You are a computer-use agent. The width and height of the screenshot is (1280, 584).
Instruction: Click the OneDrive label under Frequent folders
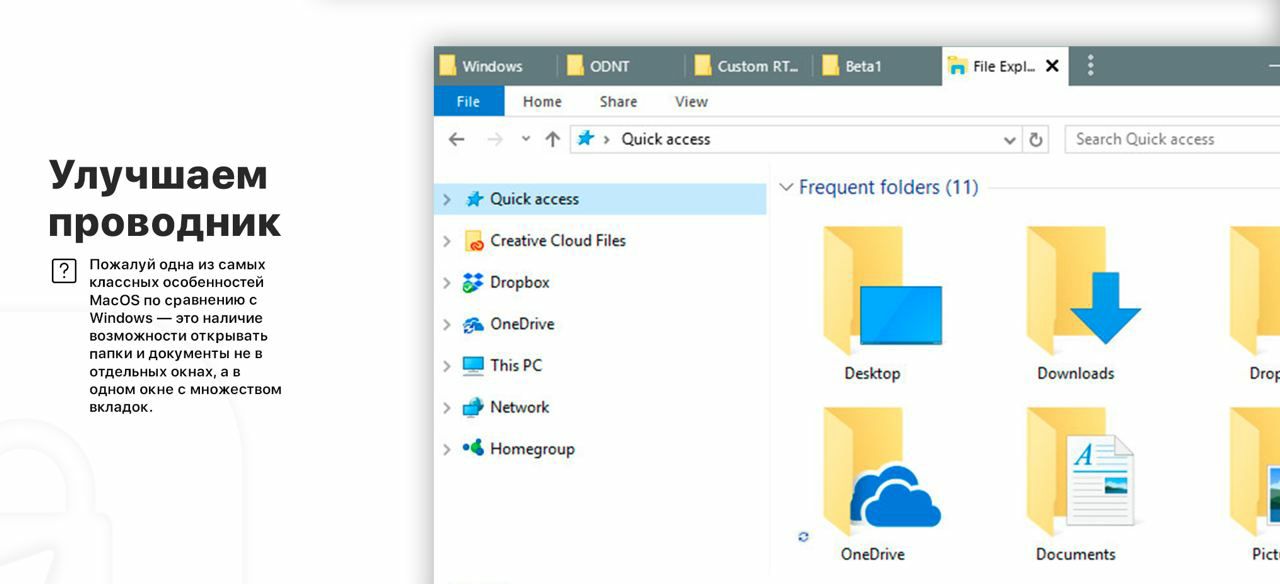pyautogui.click(x=872, y=554)
